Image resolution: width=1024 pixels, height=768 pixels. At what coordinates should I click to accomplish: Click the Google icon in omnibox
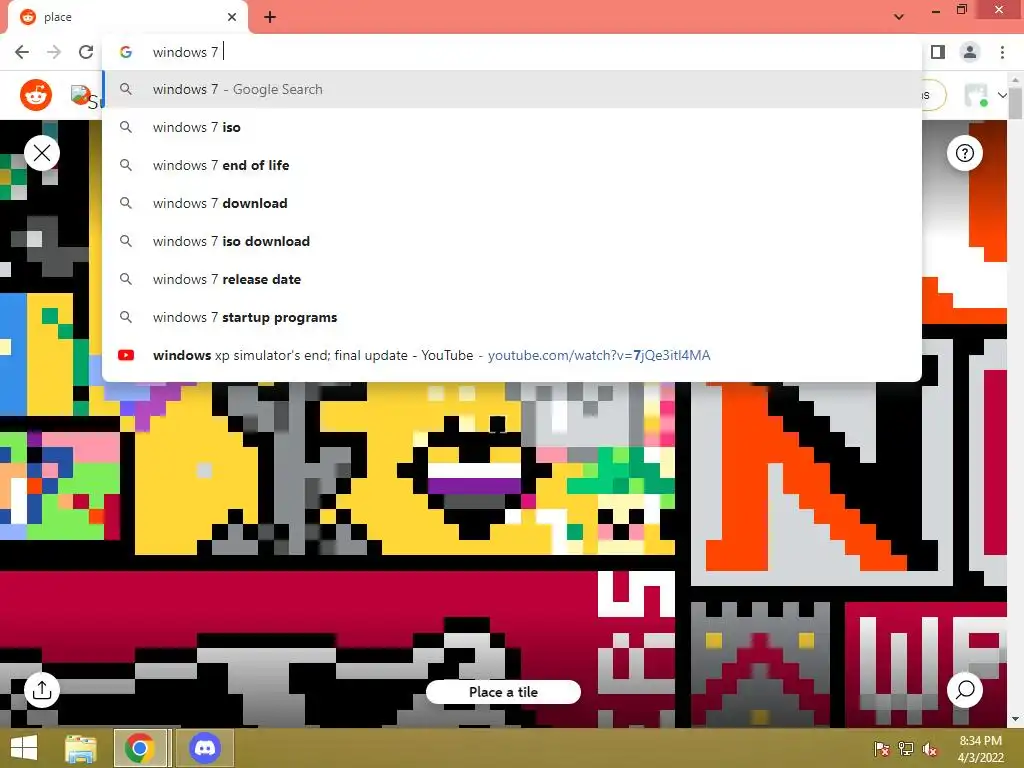(x=126, y=52)
